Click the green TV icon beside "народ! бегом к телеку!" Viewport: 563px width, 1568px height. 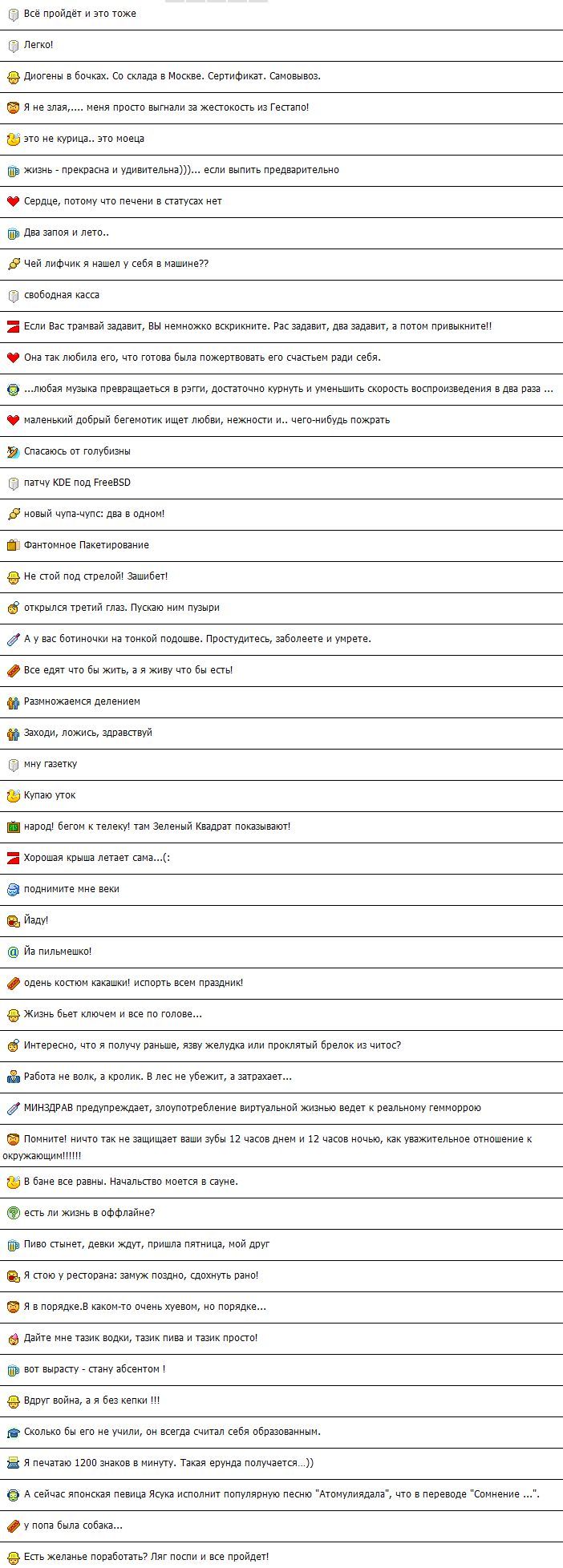(13, 826)
